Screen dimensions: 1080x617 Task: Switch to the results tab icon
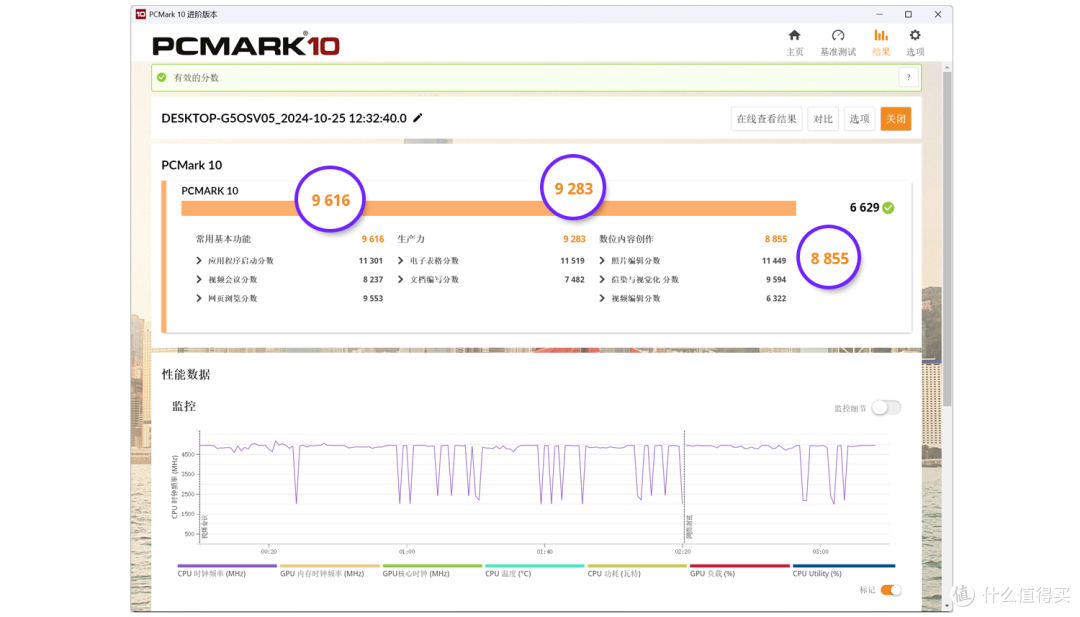(x=881, y=36)
